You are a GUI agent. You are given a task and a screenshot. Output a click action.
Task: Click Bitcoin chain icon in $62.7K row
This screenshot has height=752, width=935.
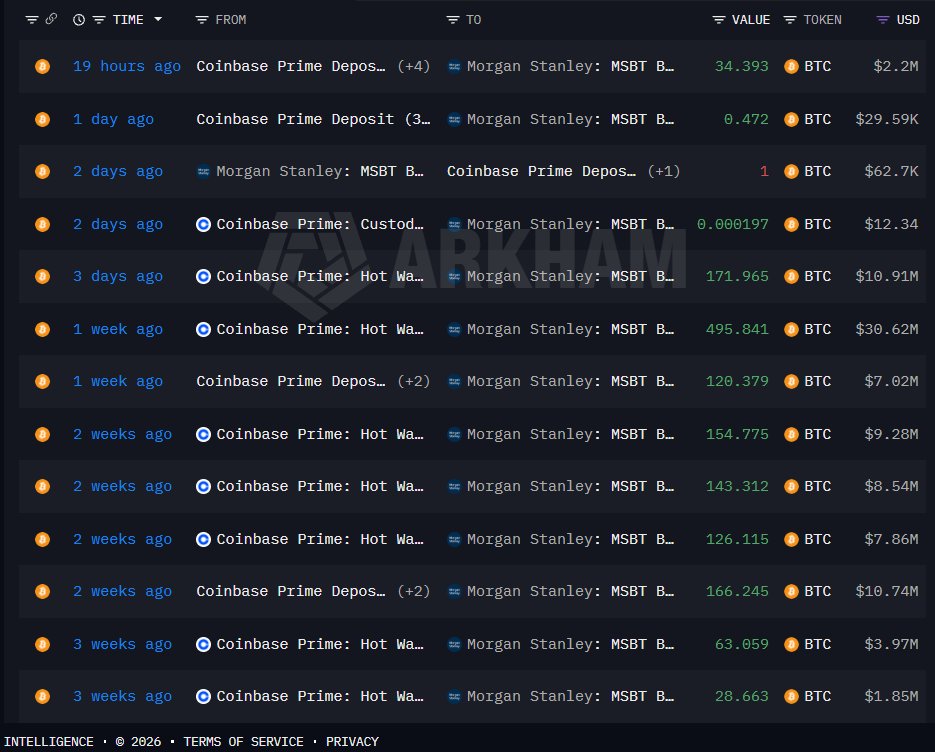point(42,172)
